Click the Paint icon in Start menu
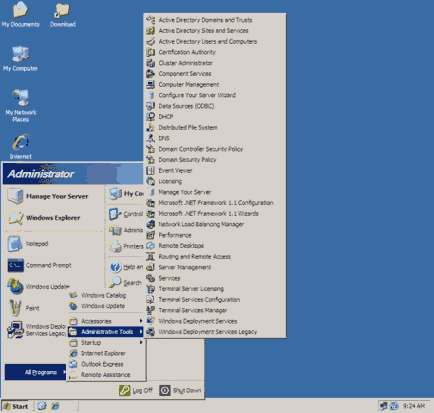Image resolution: width=434 pixels, height=413 pixels. [15, 308]
